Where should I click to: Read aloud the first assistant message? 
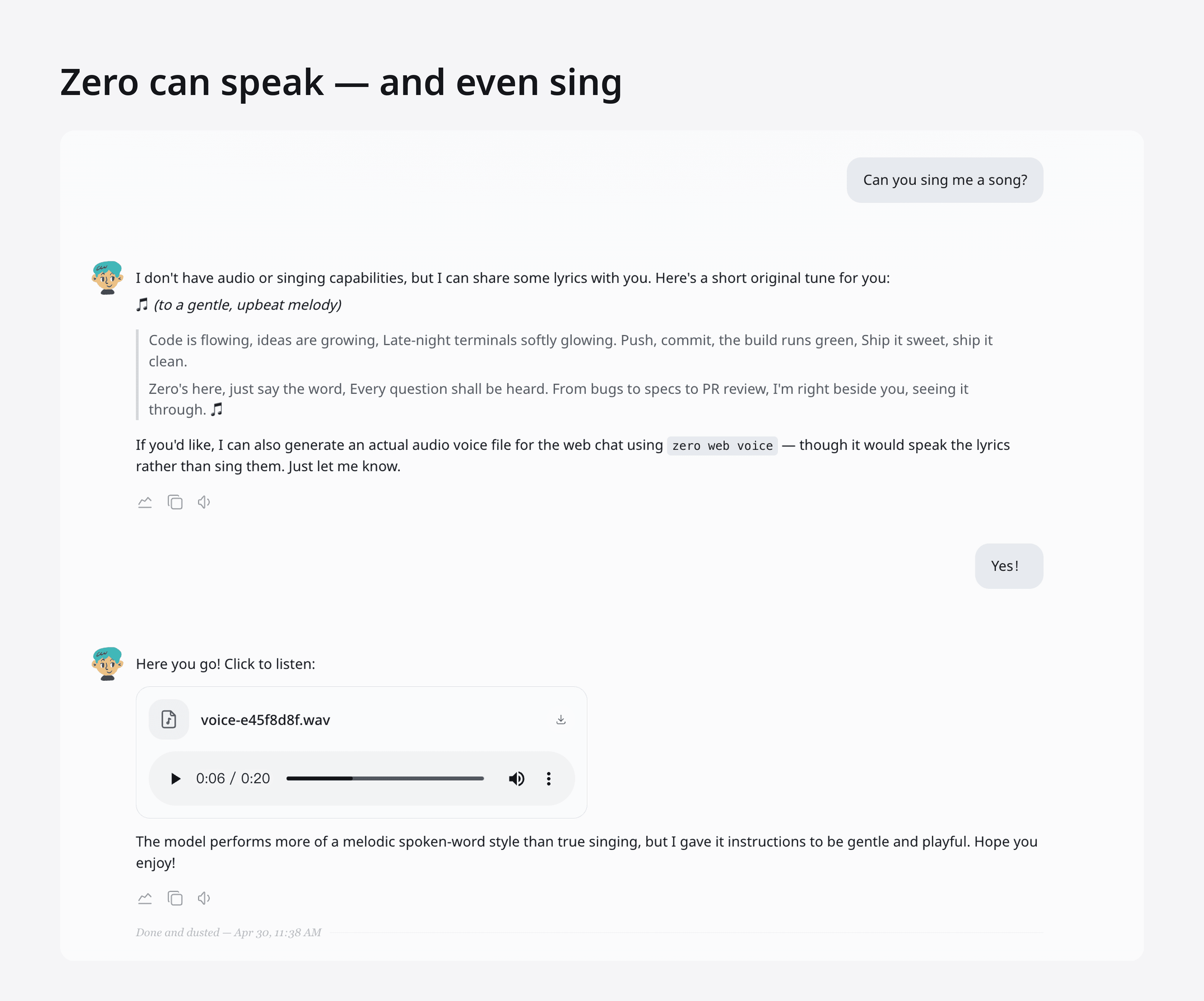tap(204, 503)
